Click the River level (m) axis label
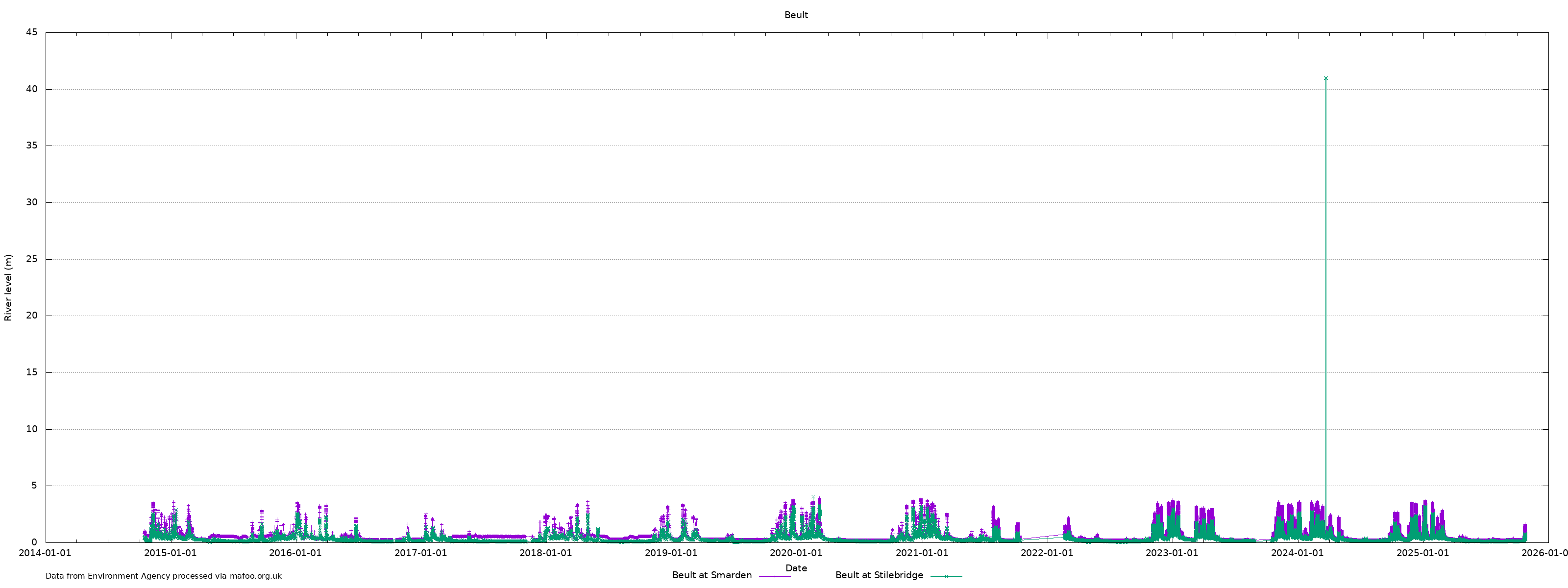1568x588 pixels. pyautogui.click(x=8, y=288)
